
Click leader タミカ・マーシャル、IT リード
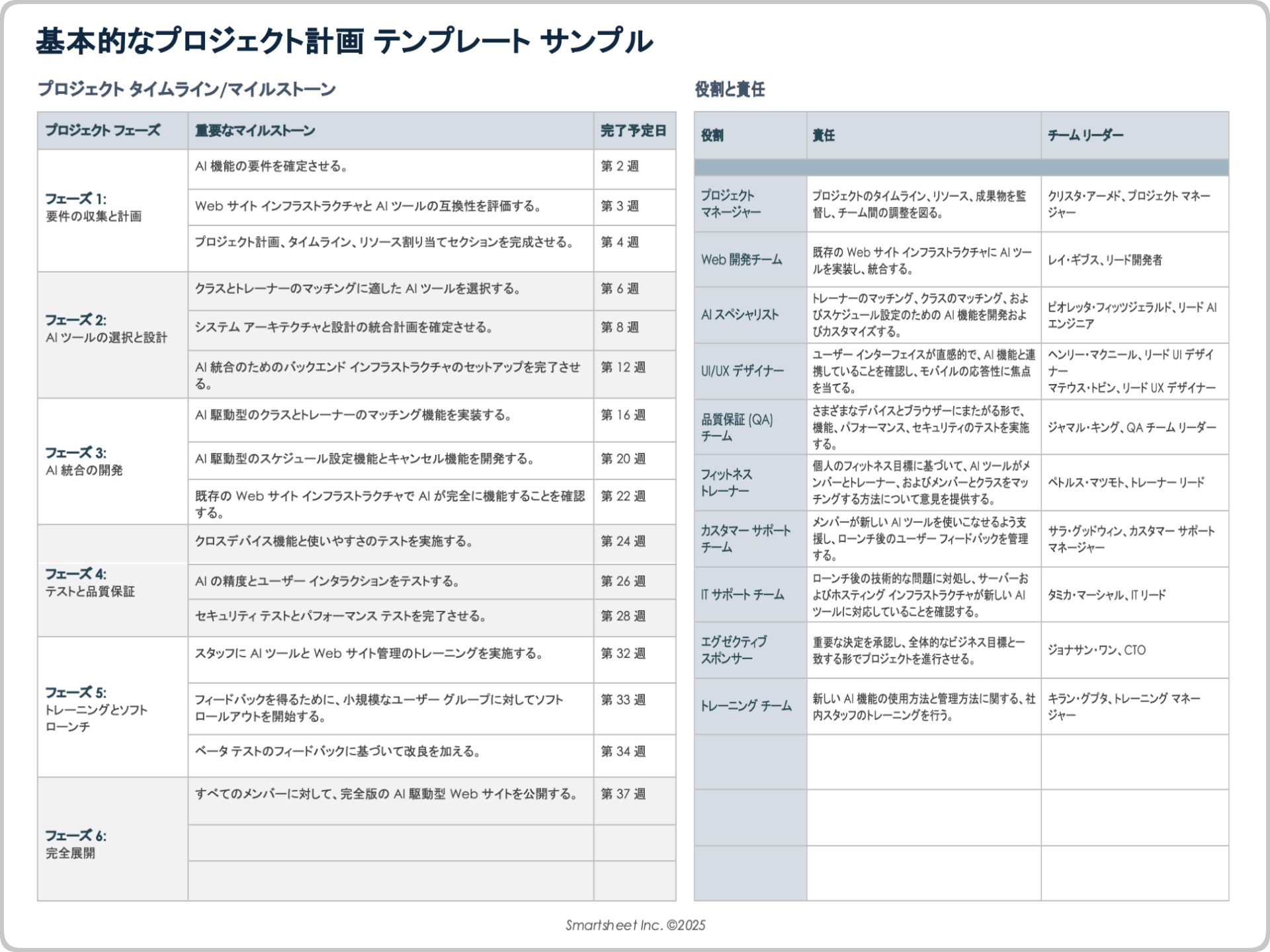tap(1135, 594)
